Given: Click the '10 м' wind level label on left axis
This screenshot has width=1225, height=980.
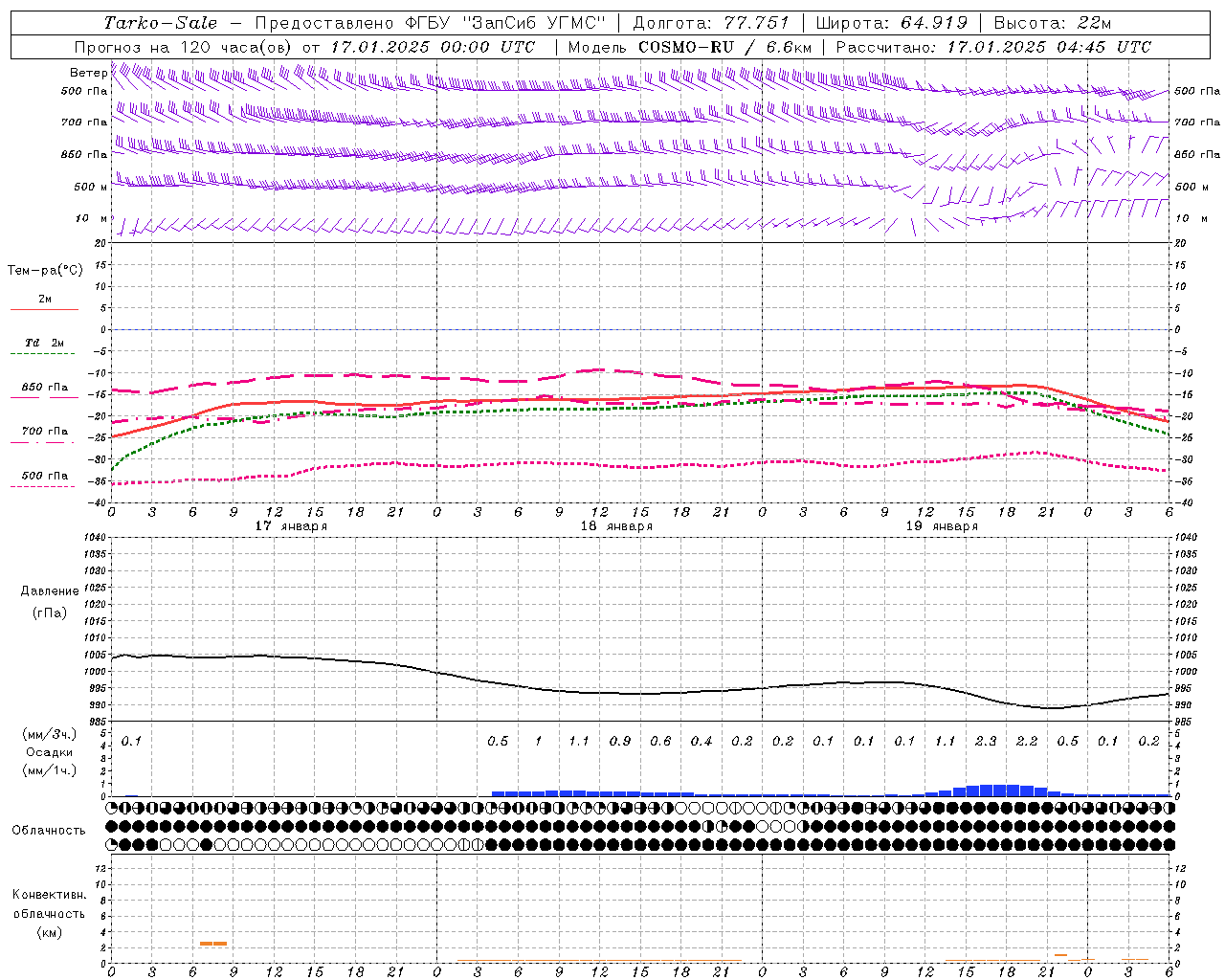Looking at the screenshot, I should (x=92, y=219).
